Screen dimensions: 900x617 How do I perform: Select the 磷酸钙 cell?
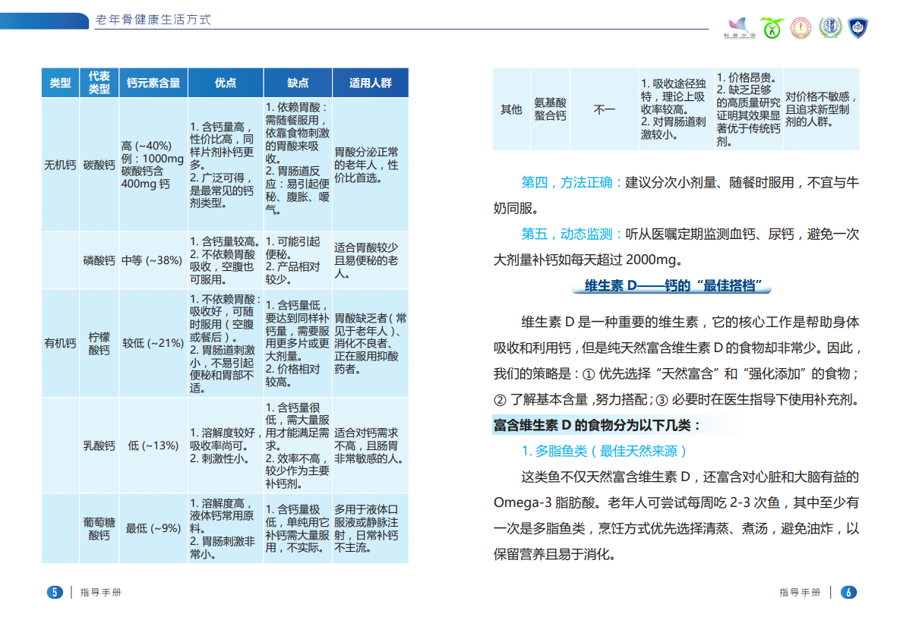coord(99,260)
